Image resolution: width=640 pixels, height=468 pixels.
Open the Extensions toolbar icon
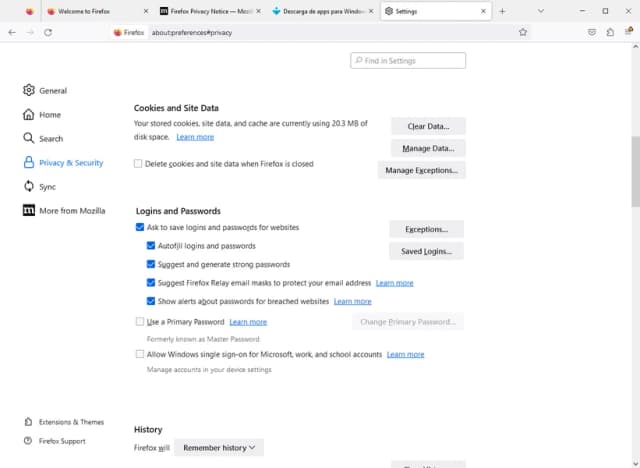610,32
